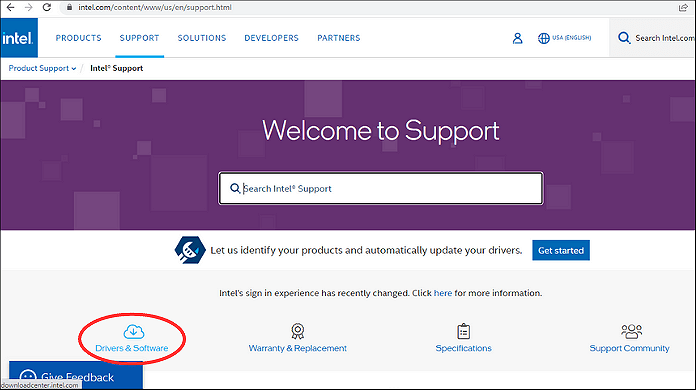The width and height of the screenshot is (696, 390).
Task: Click the Give Feedback button
Action: (x=76, y=375)
